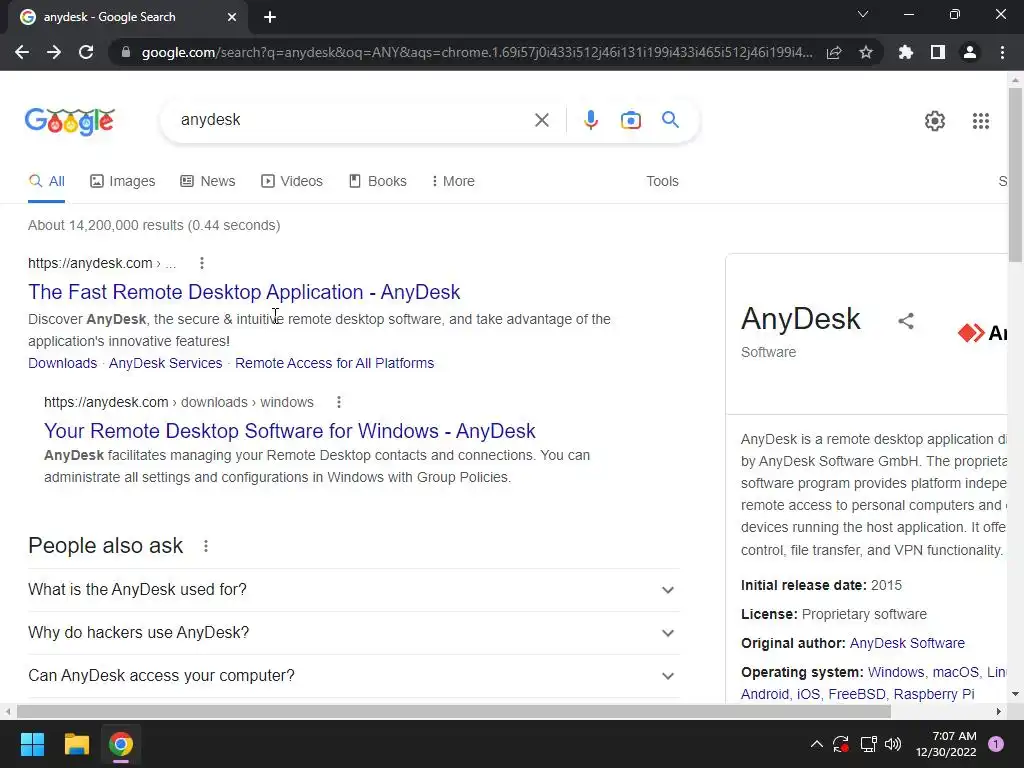This screenshot has height=768, width=1024.
Task: Search by image with camera icon
Action: (x=631, y=120)
